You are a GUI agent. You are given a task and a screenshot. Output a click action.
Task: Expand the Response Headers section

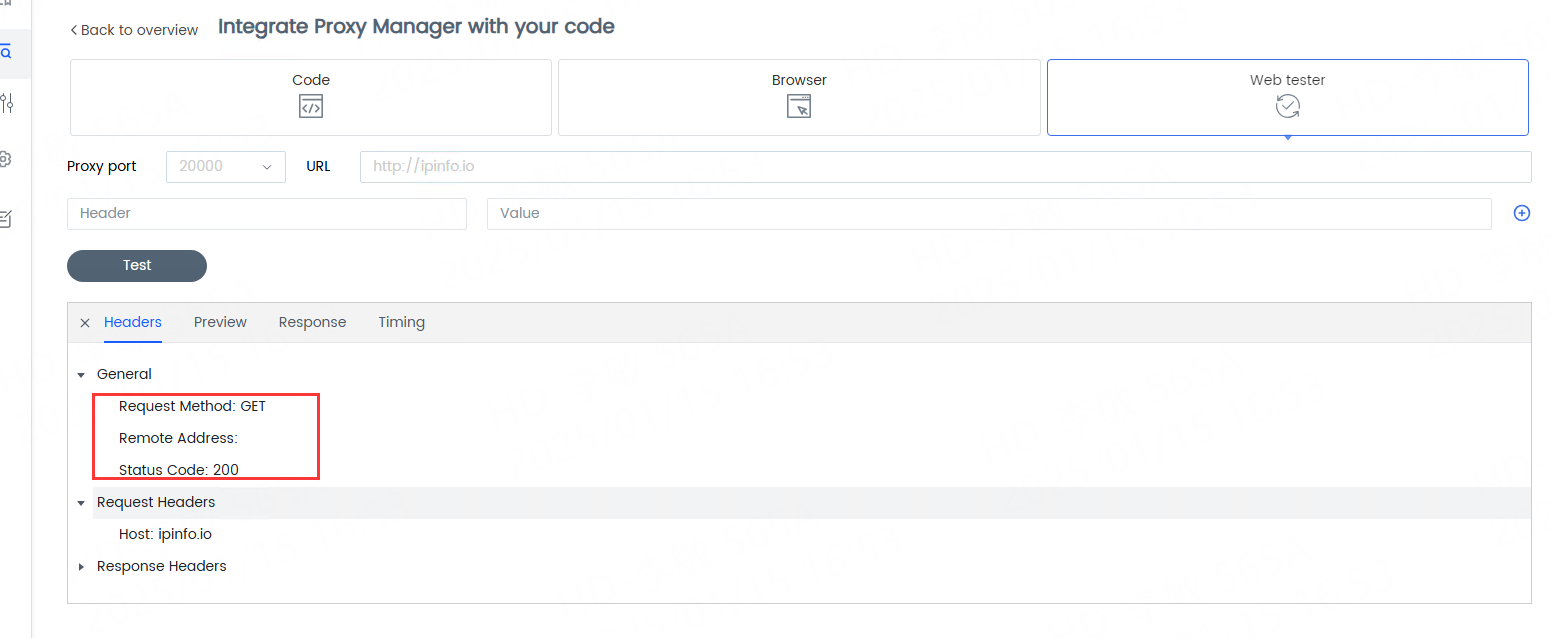point(81,567)
